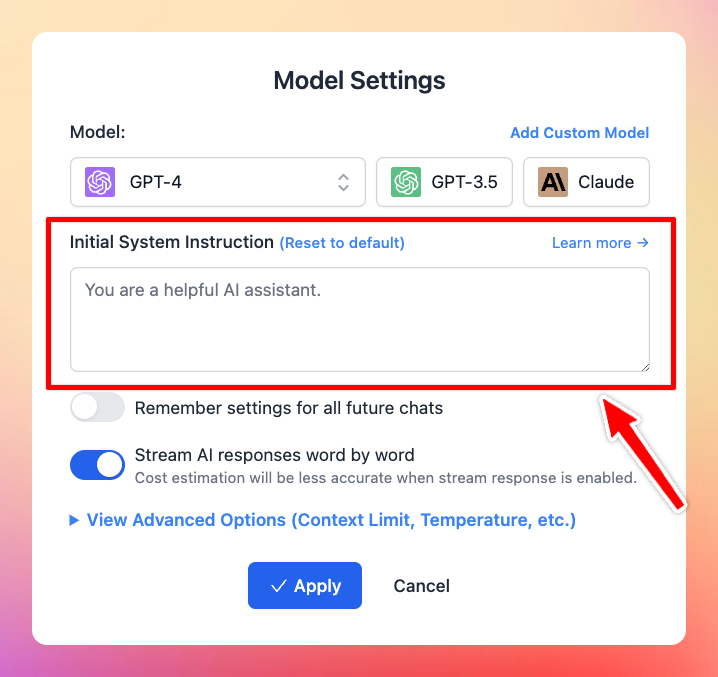Click the arrow icon next to Learn more
This screenshot has height=677, width=718.
643,242
